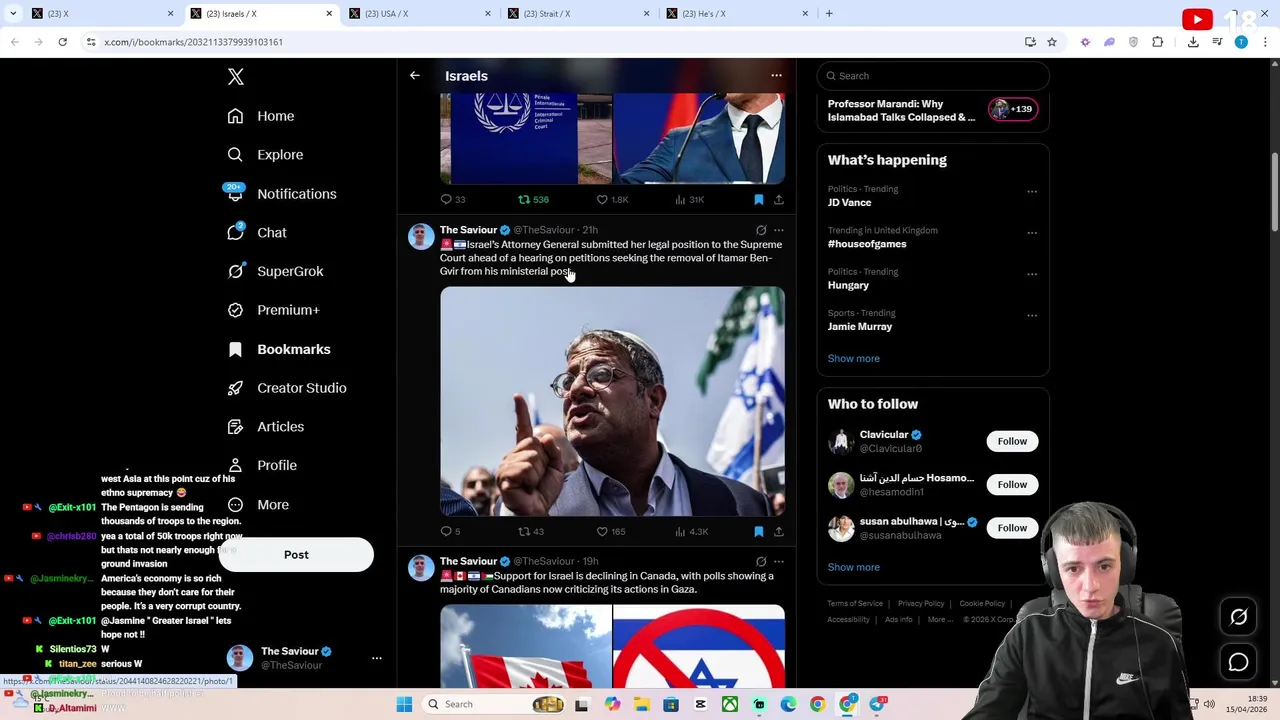This screenshot has height=720, width=1280.
Task: Toggle bookmark on post with 31K views
Action: point(758,200)
